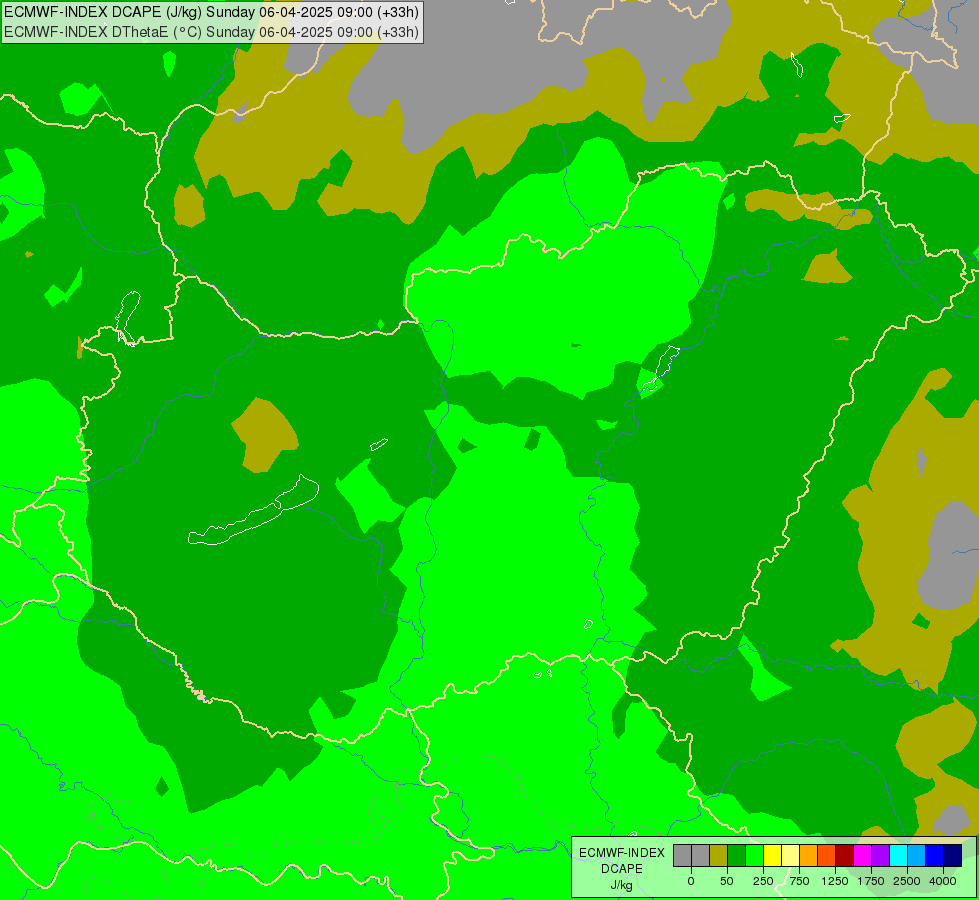This screenshot has width=979, height=900.
Task: Pick the orange legend swatch
Action: [x=809, y=856]
